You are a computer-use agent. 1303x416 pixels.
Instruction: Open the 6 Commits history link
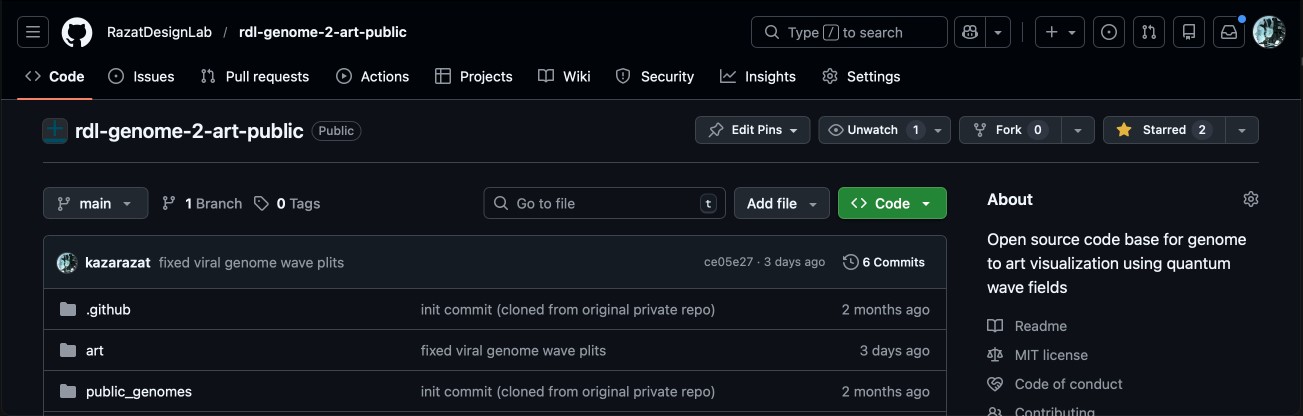click(884, 262)
